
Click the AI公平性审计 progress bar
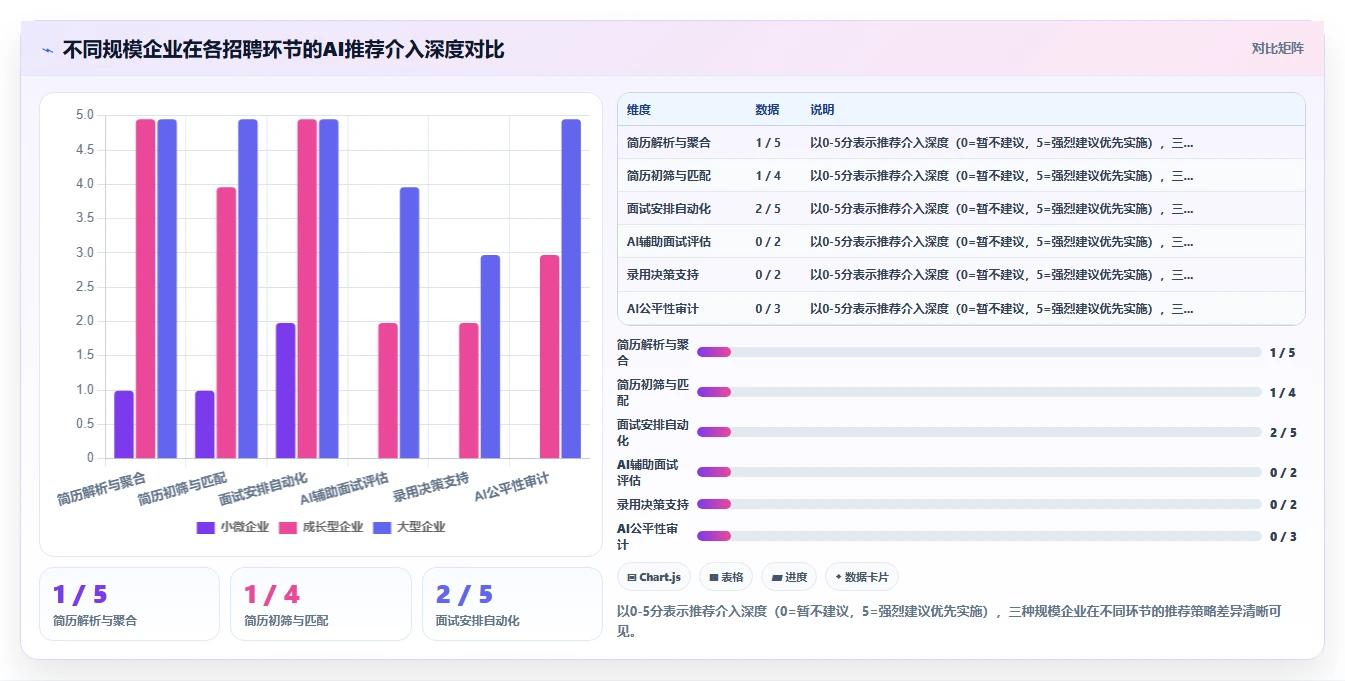tap(979, 536)
